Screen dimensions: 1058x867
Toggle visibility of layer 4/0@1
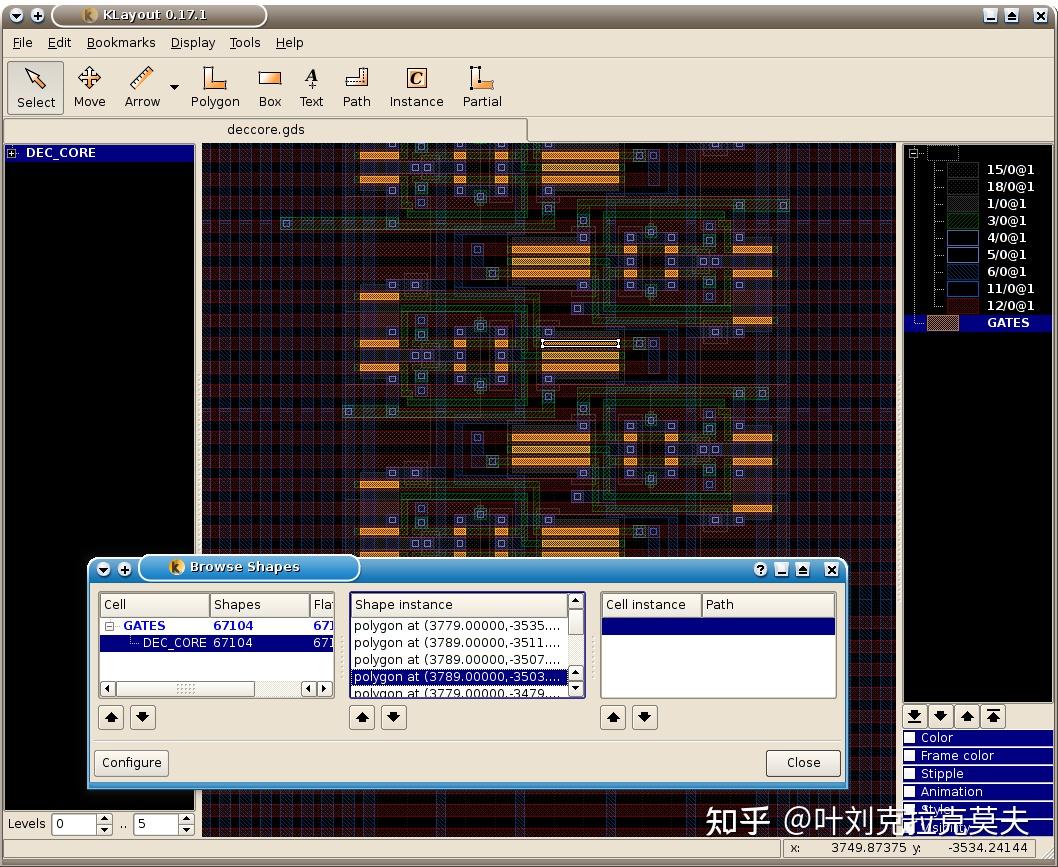coord(962,238)
